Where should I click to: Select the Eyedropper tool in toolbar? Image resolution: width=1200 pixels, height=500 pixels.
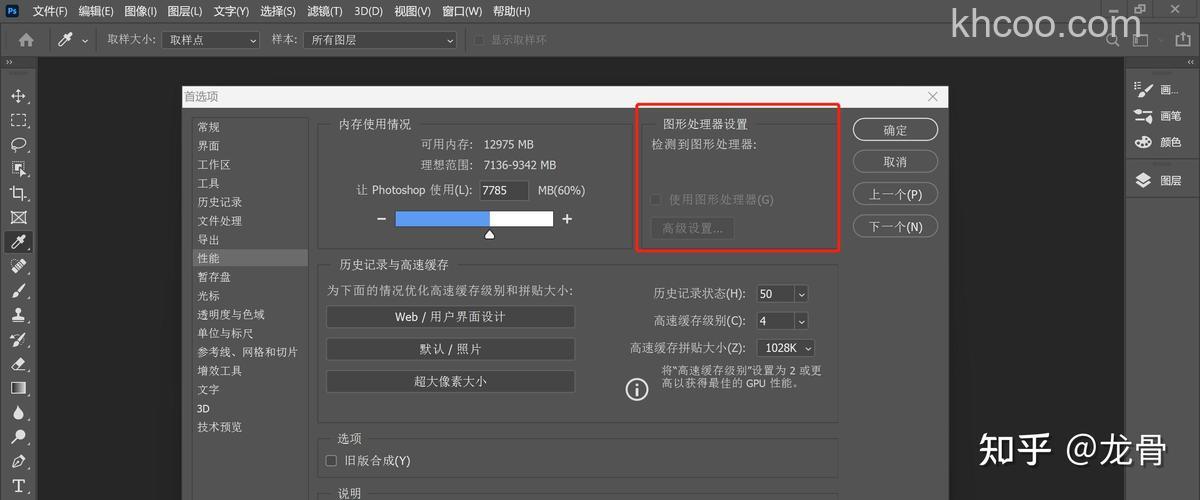(x=18, y=242)
